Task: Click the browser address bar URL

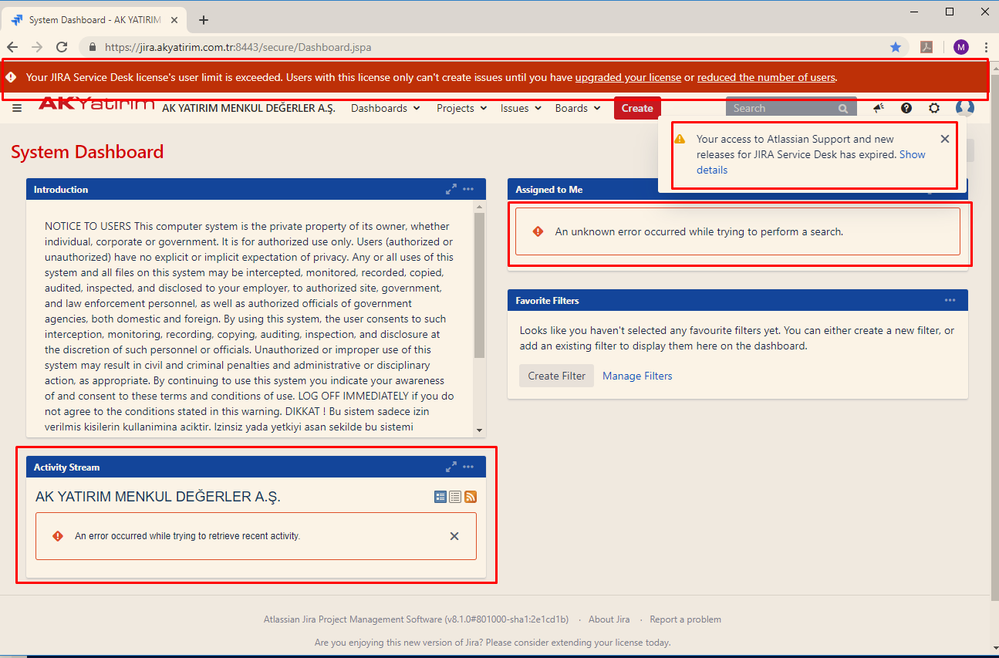Action: [x=238, y=47]
